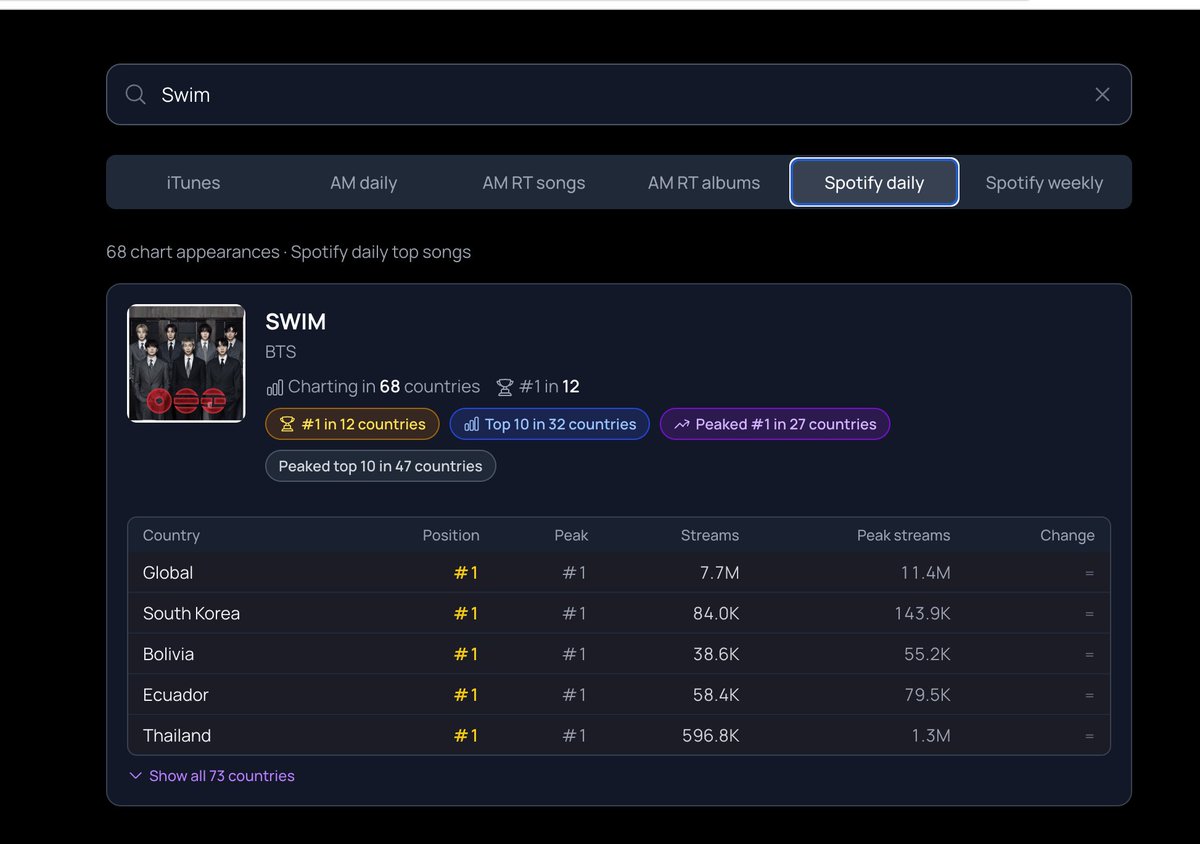The height and width of the screenshot is (844, 1200).
Task: Select the #1 in 12 countries badge
Action: pos(352,424)
